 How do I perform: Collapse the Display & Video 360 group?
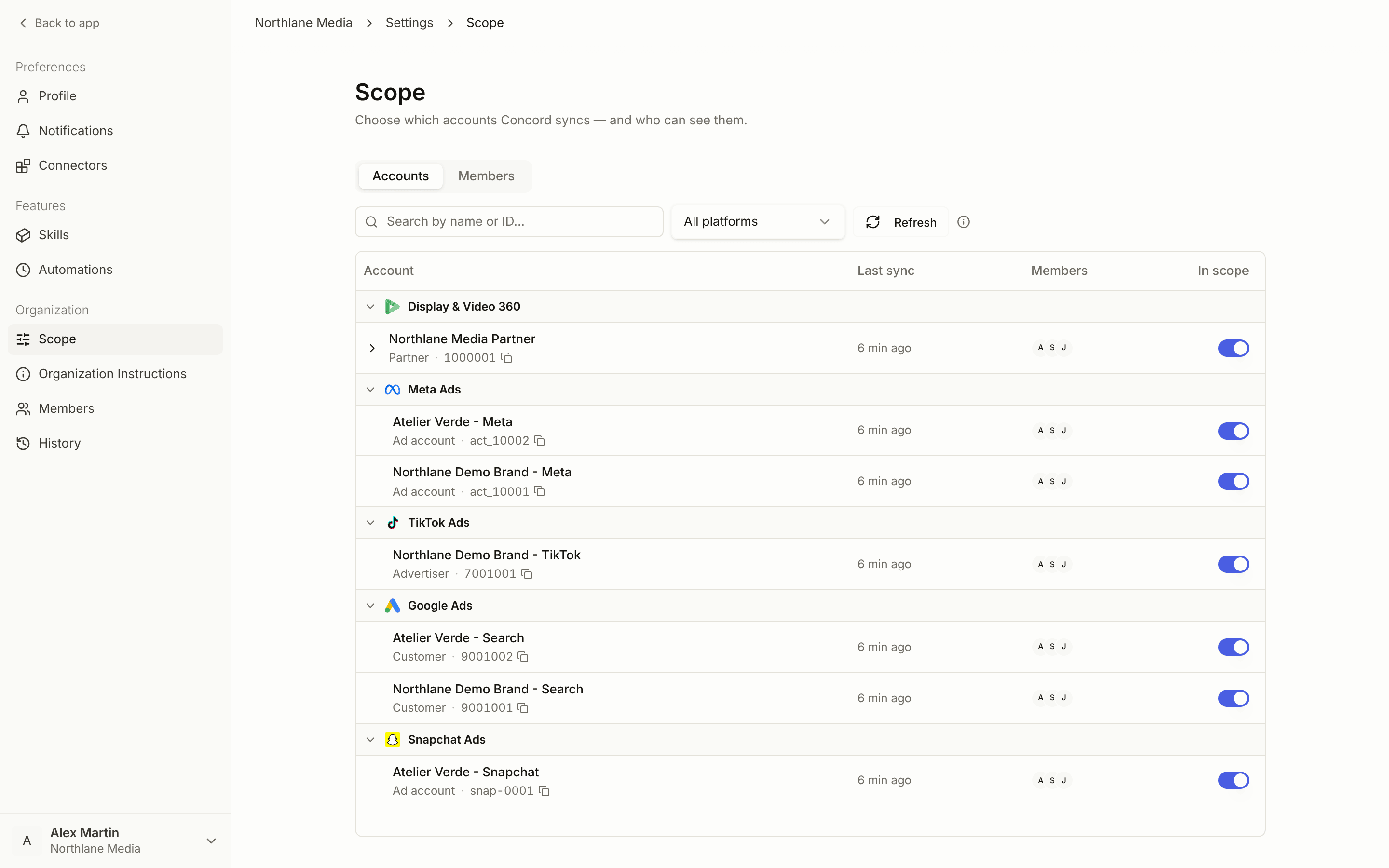point(370,307)
